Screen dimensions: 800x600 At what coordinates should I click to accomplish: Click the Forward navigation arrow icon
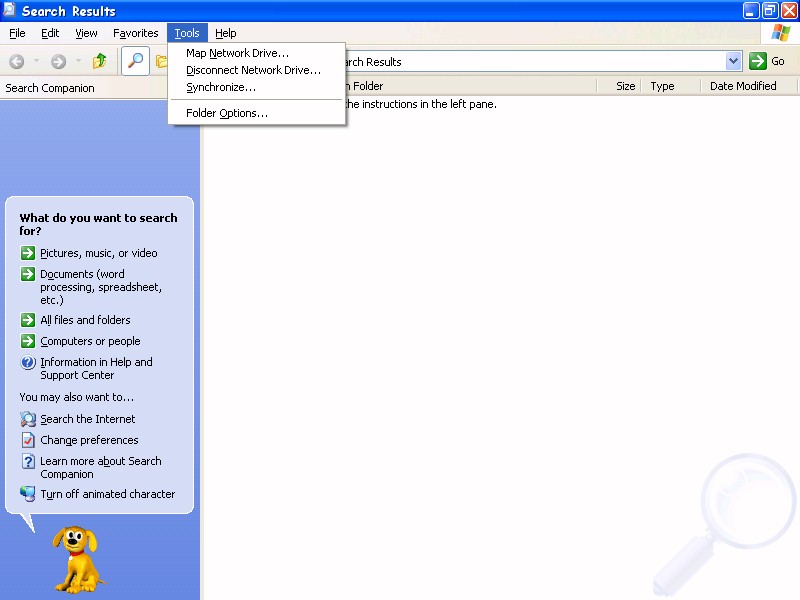click(x=59, y=62)
